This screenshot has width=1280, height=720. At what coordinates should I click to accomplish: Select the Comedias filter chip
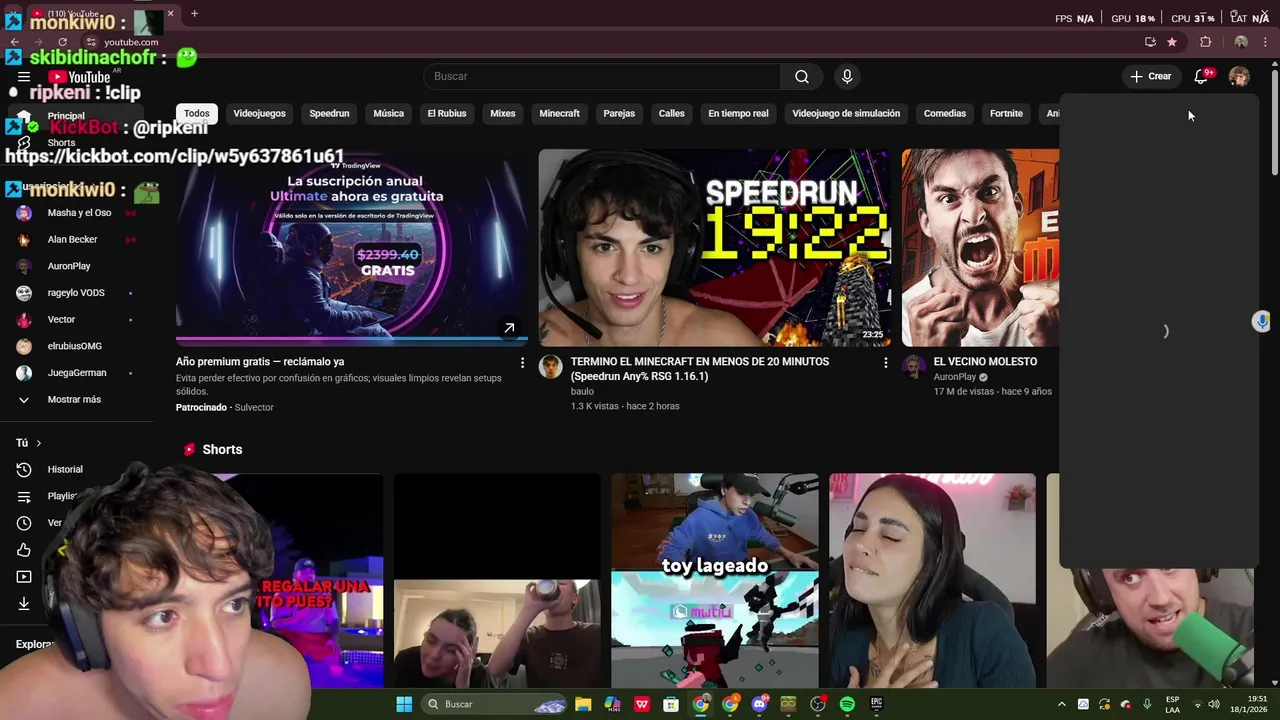coord(945,113)
